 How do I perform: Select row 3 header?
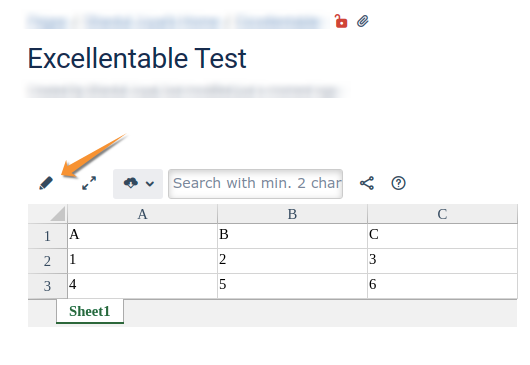click(47, 286)
